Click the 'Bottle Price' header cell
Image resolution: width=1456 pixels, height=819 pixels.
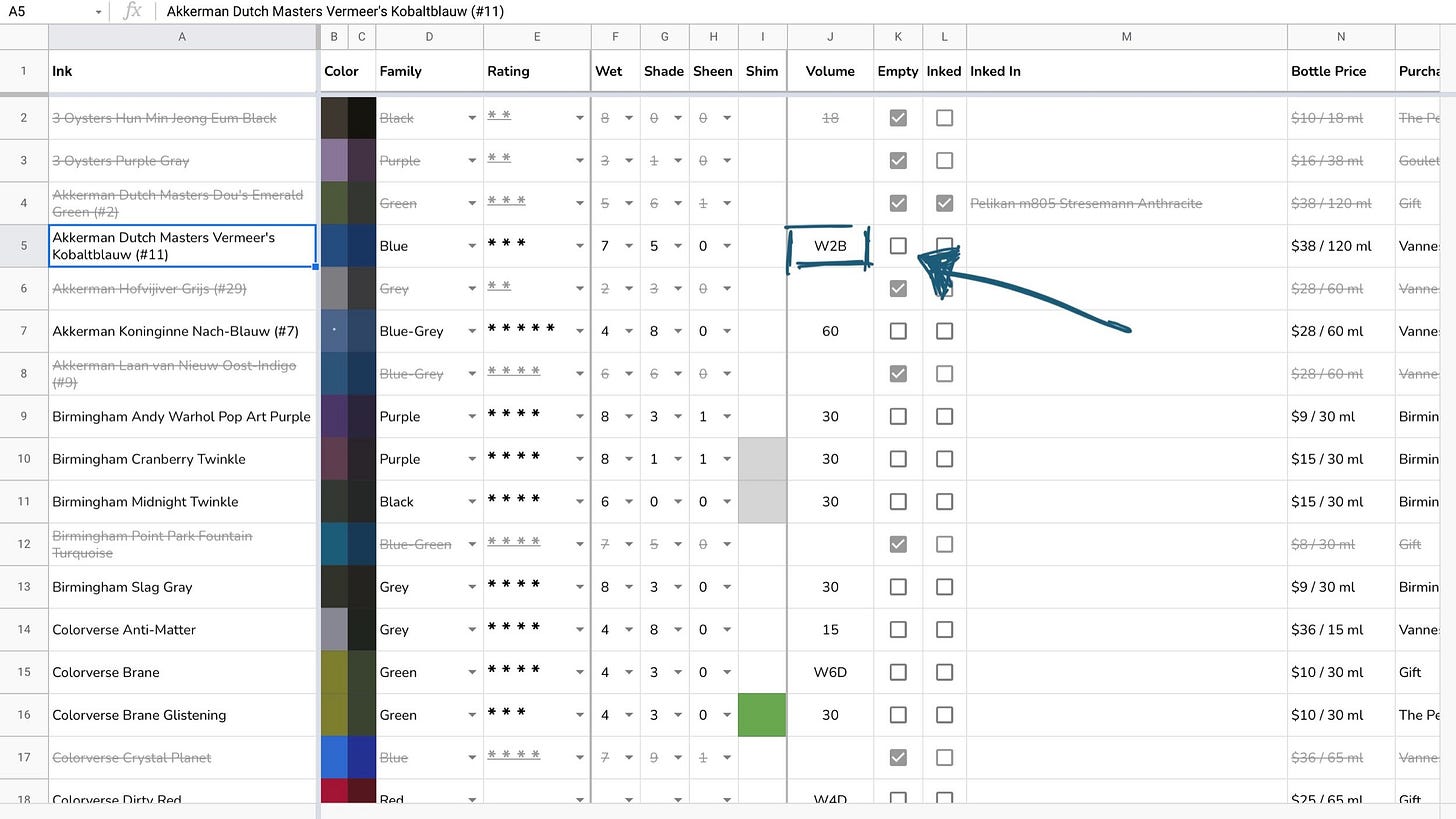[1341, 71]
